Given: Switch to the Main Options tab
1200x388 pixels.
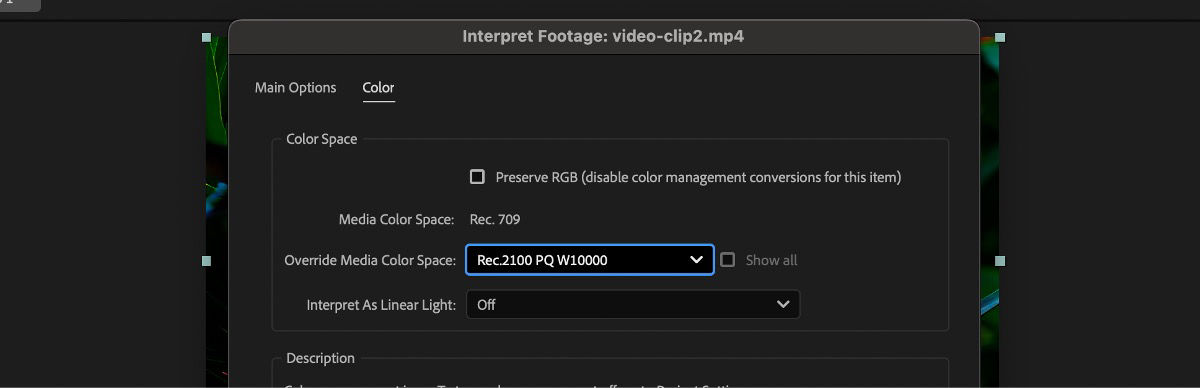Looking at the screenshot, I should 295,88.
